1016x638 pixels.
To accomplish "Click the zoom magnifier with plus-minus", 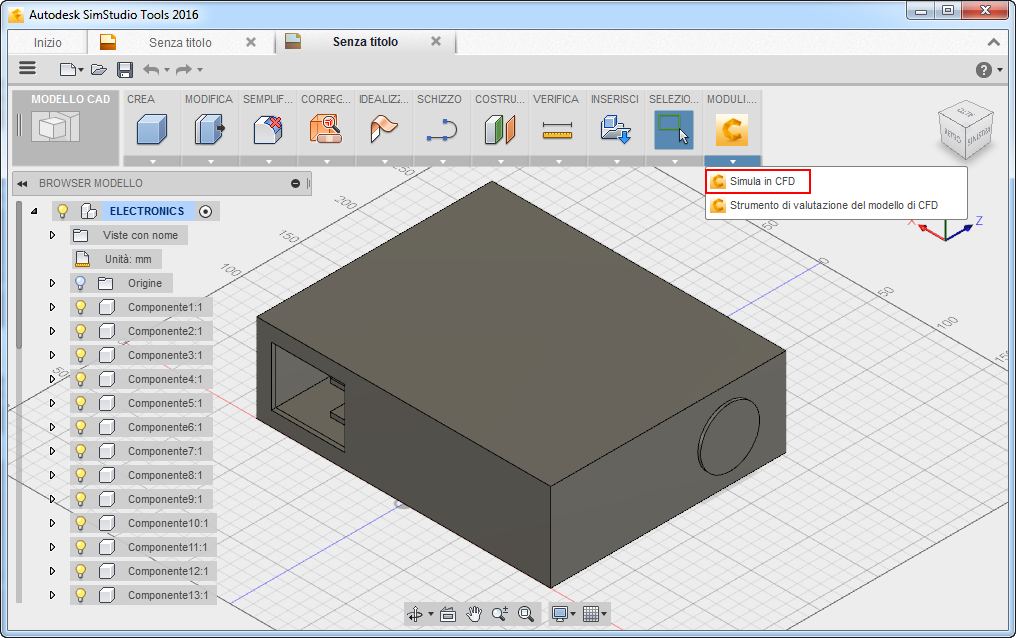I will coord(500,613).
